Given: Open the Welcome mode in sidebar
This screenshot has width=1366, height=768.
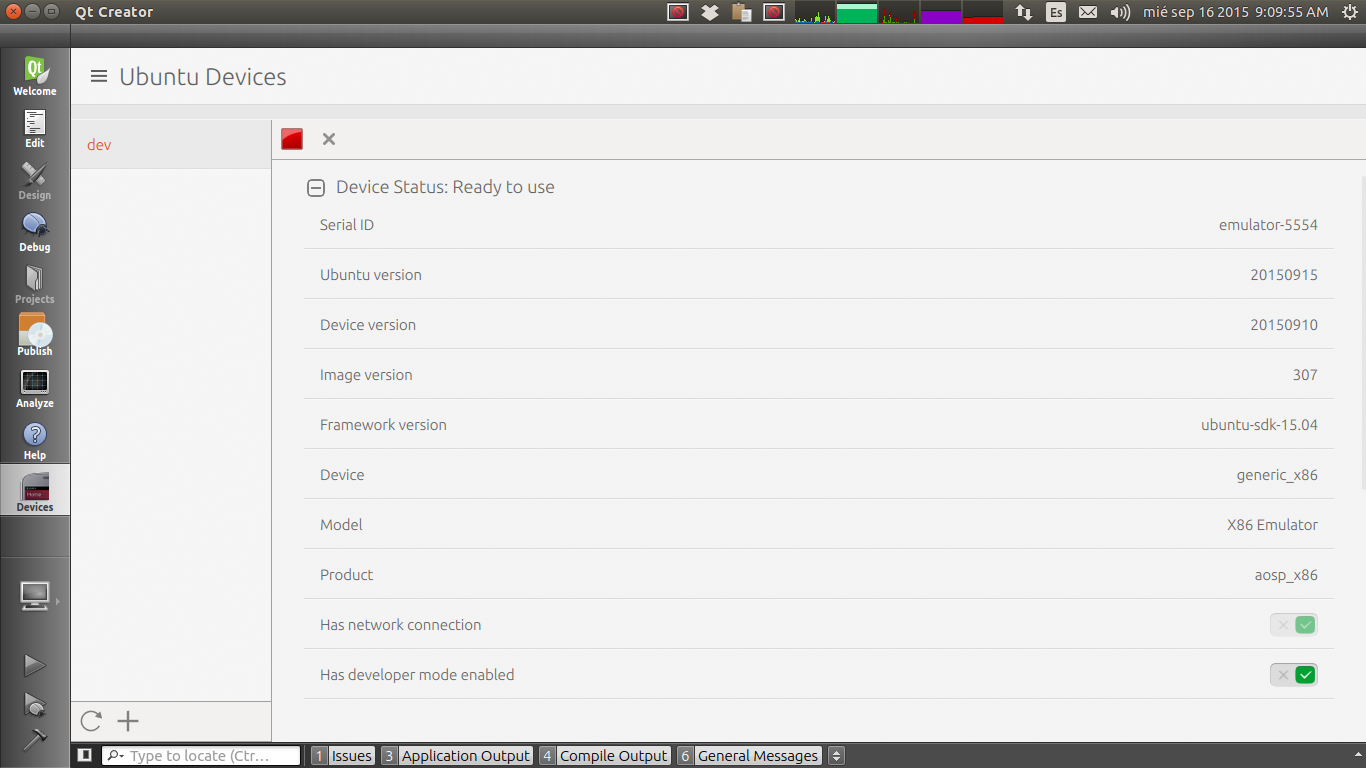Looking at the screenshot, I should click(x=35, y=77).
